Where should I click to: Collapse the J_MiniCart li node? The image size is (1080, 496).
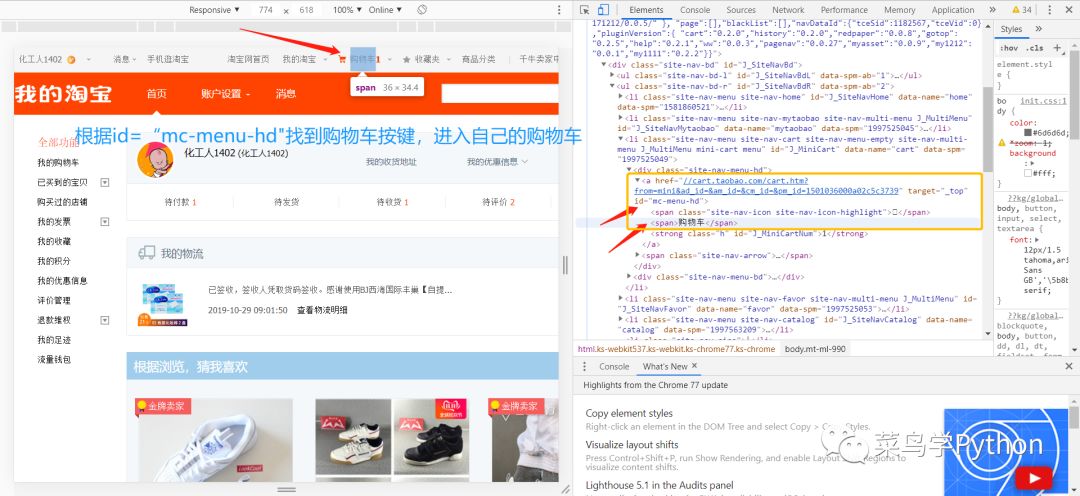tap(621, 139)
